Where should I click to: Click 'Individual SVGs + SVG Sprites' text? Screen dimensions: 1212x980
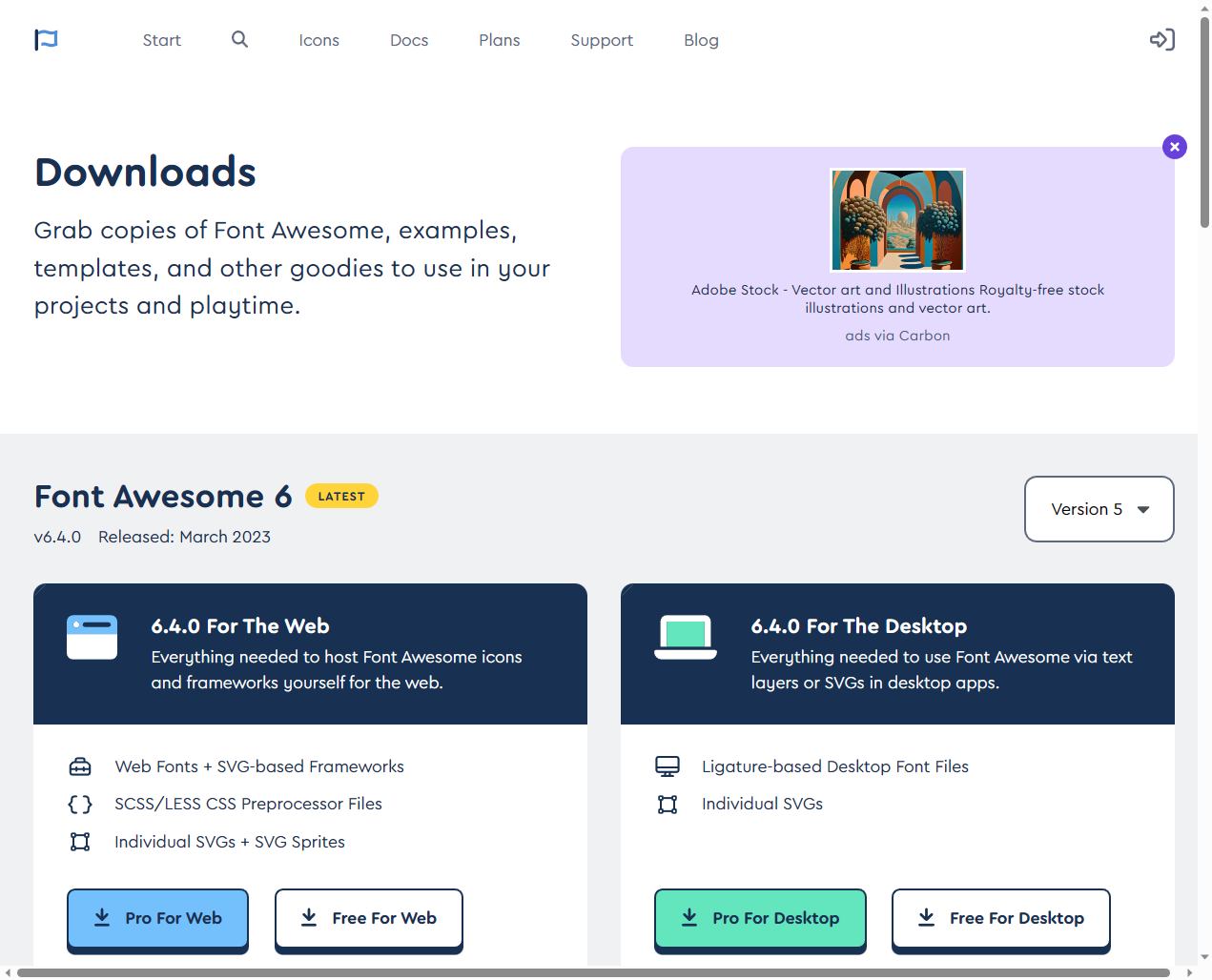(230, 842)
